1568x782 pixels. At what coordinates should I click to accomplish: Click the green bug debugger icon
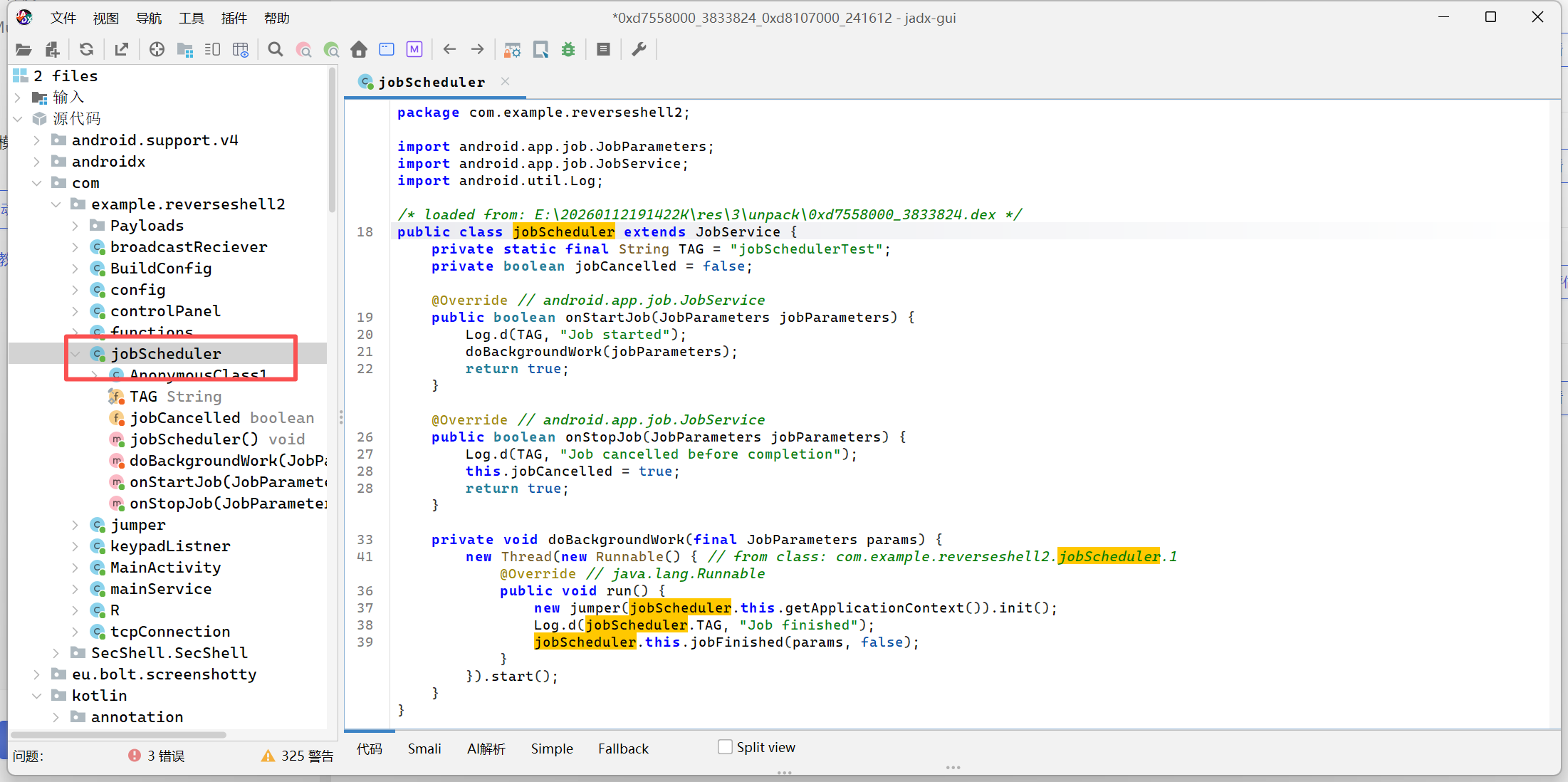tap(568, 50)
